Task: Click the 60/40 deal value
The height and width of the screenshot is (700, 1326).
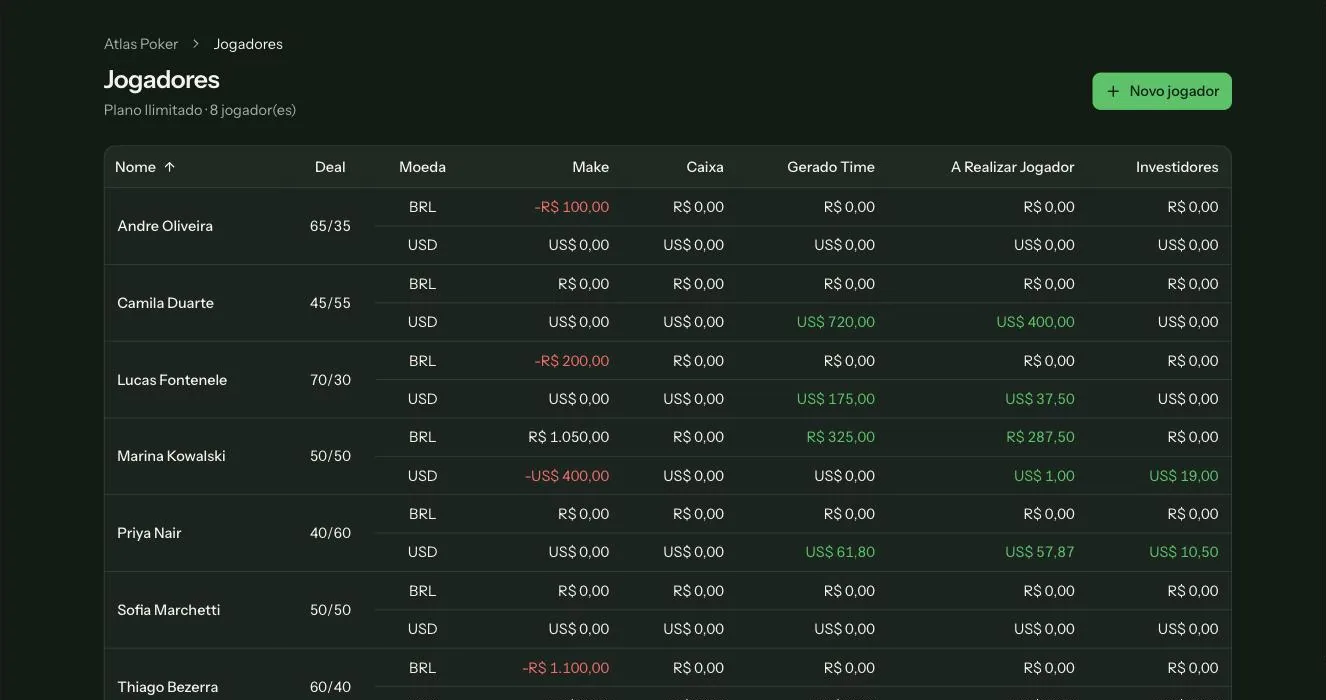Action: click(x=330, y=687)
